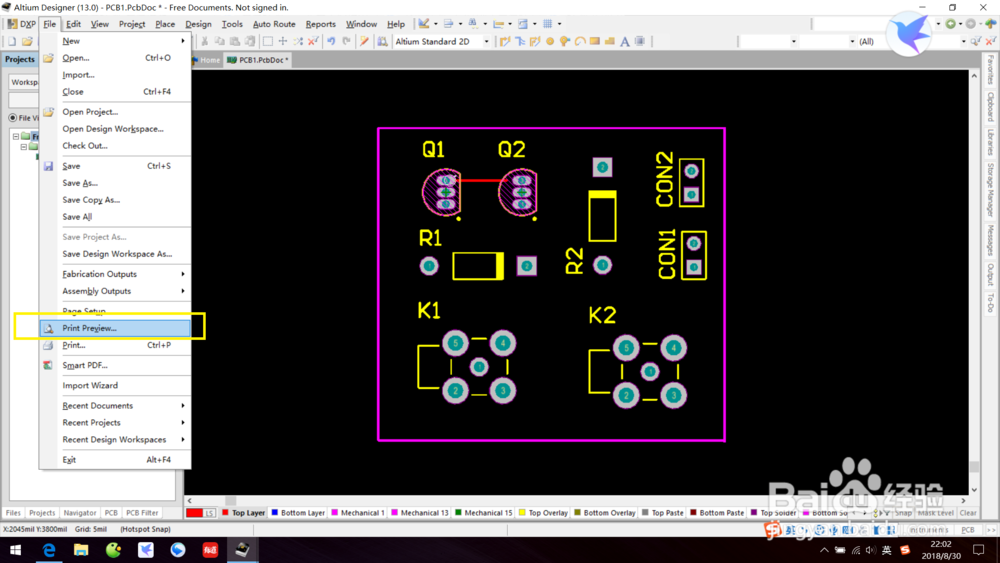1000x563 pixels.
Task: Click the Place Fill rectangle icon
Action: pyautogui.click(x=594, y=41)
